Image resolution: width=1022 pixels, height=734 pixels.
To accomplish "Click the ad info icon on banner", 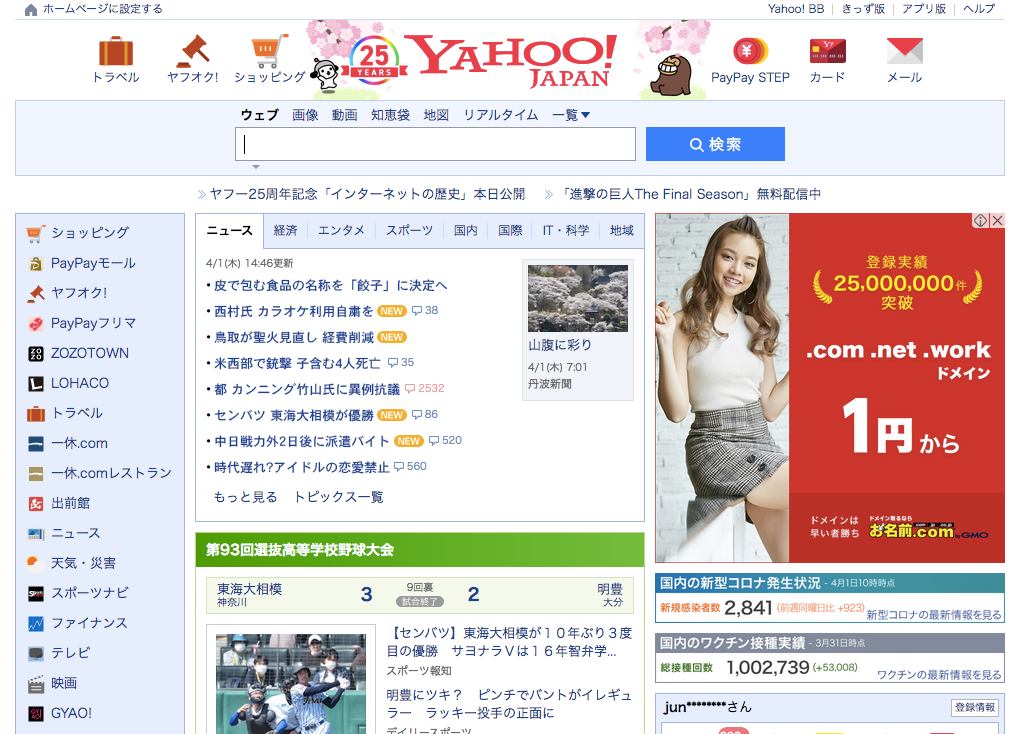I will (x=980, y=220).
